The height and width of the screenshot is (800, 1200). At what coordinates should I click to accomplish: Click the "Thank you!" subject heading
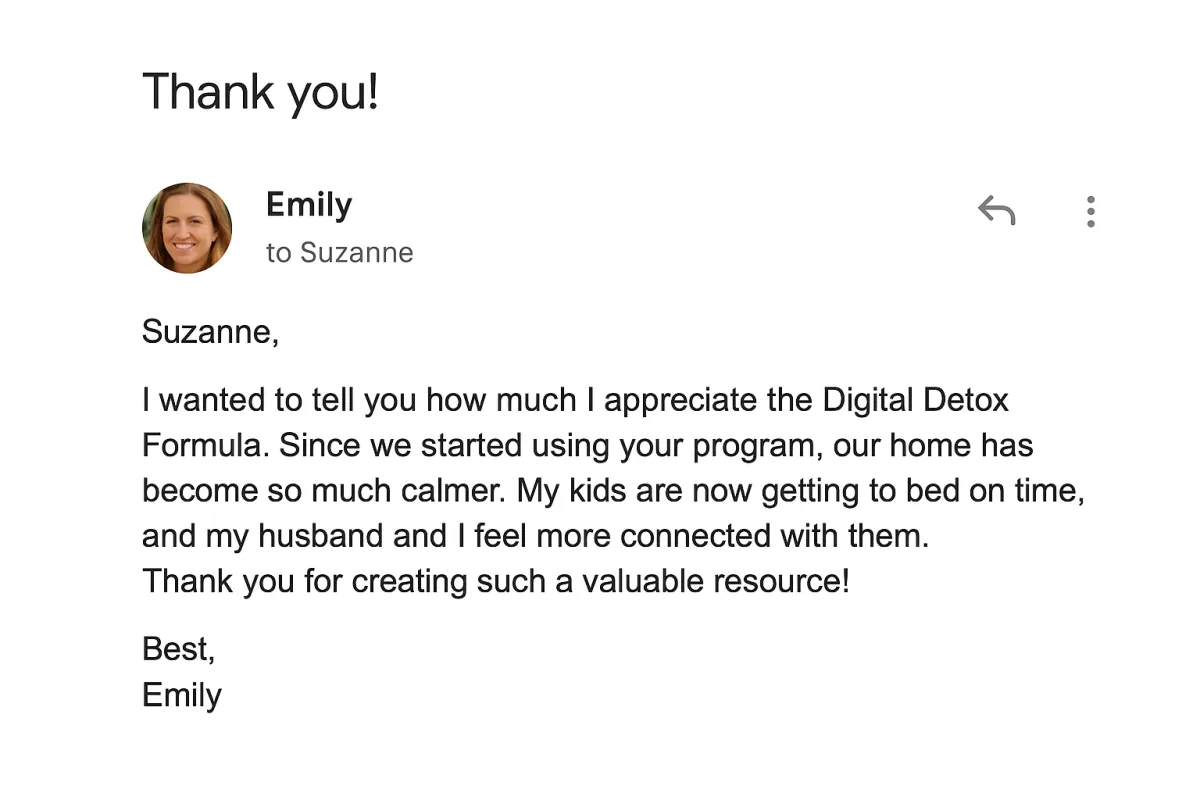click(x=261, y=91)
